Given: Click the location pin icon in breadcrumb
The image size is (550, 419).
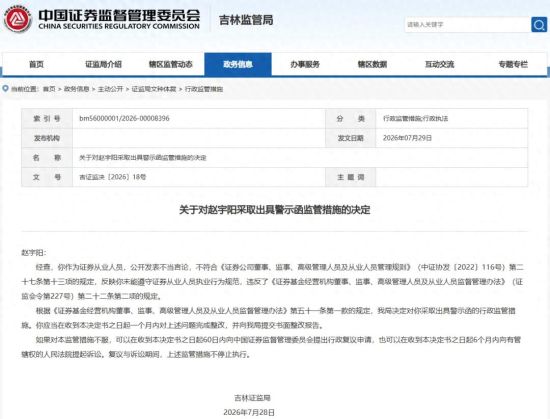Looking at the screenshot, I should point(5,89).
